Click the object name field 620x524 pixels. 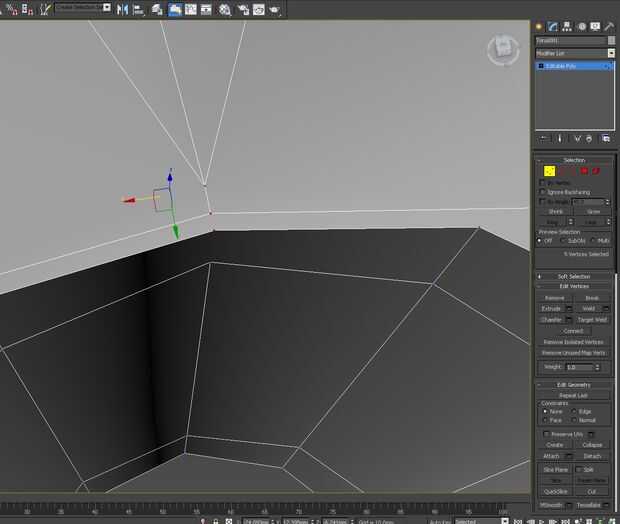[571, 40]
